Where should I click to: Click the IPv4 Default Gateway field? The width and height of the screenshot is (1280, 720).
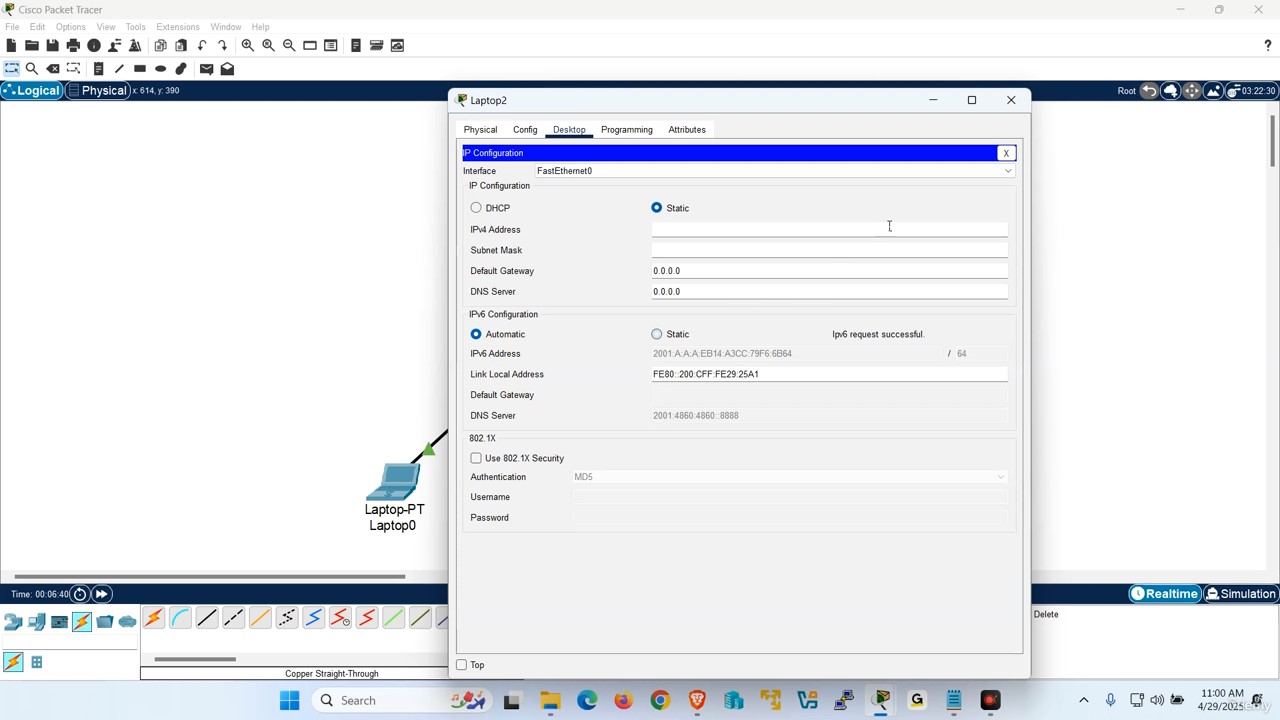coord(830,271)
